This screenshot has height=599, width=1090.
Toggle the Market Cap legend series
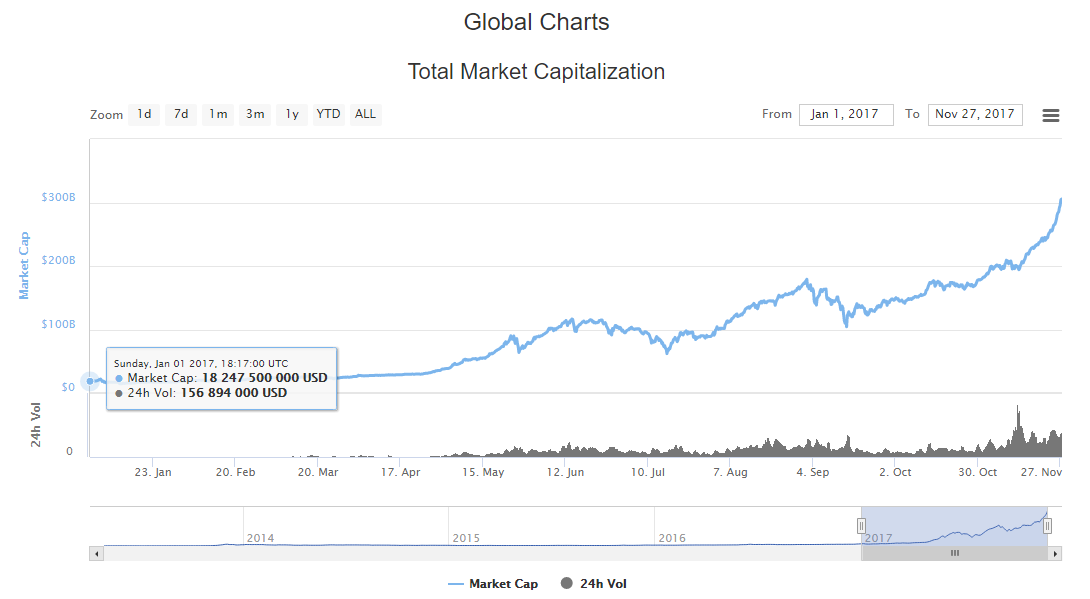click(493, 584)
